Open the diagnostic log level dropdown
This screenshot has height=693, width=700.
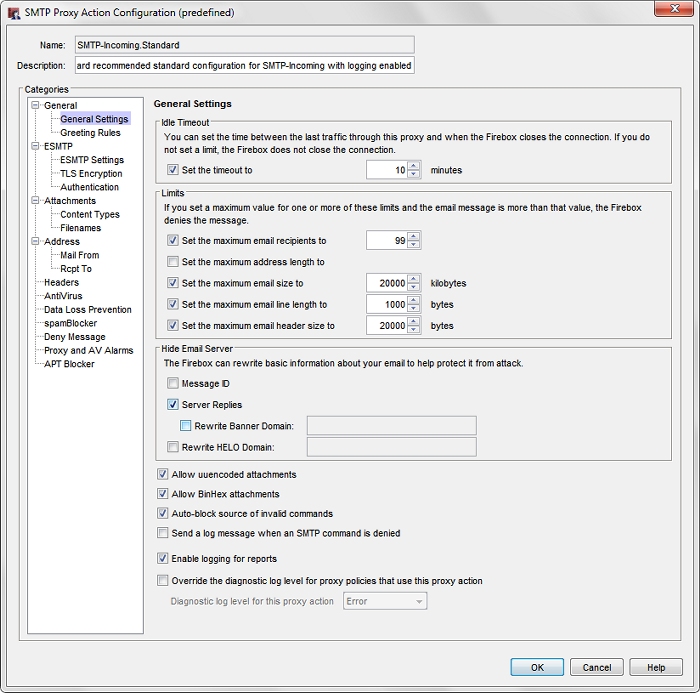[x=385, y=601]
